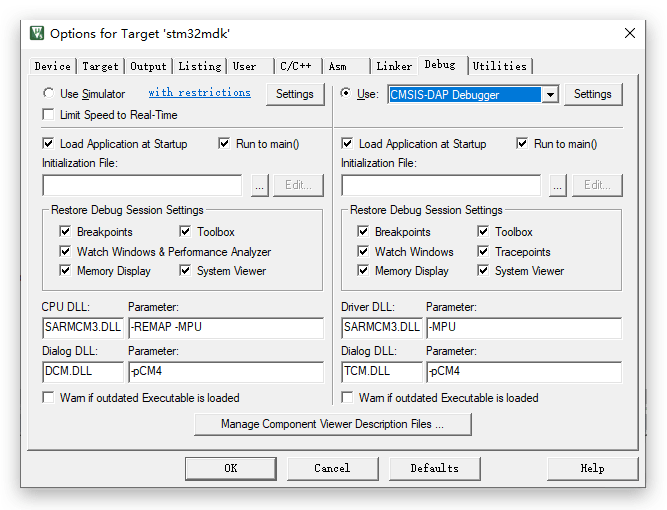Click the debugger Edit... button
This screenshot has height=510, width=667.
597,185
